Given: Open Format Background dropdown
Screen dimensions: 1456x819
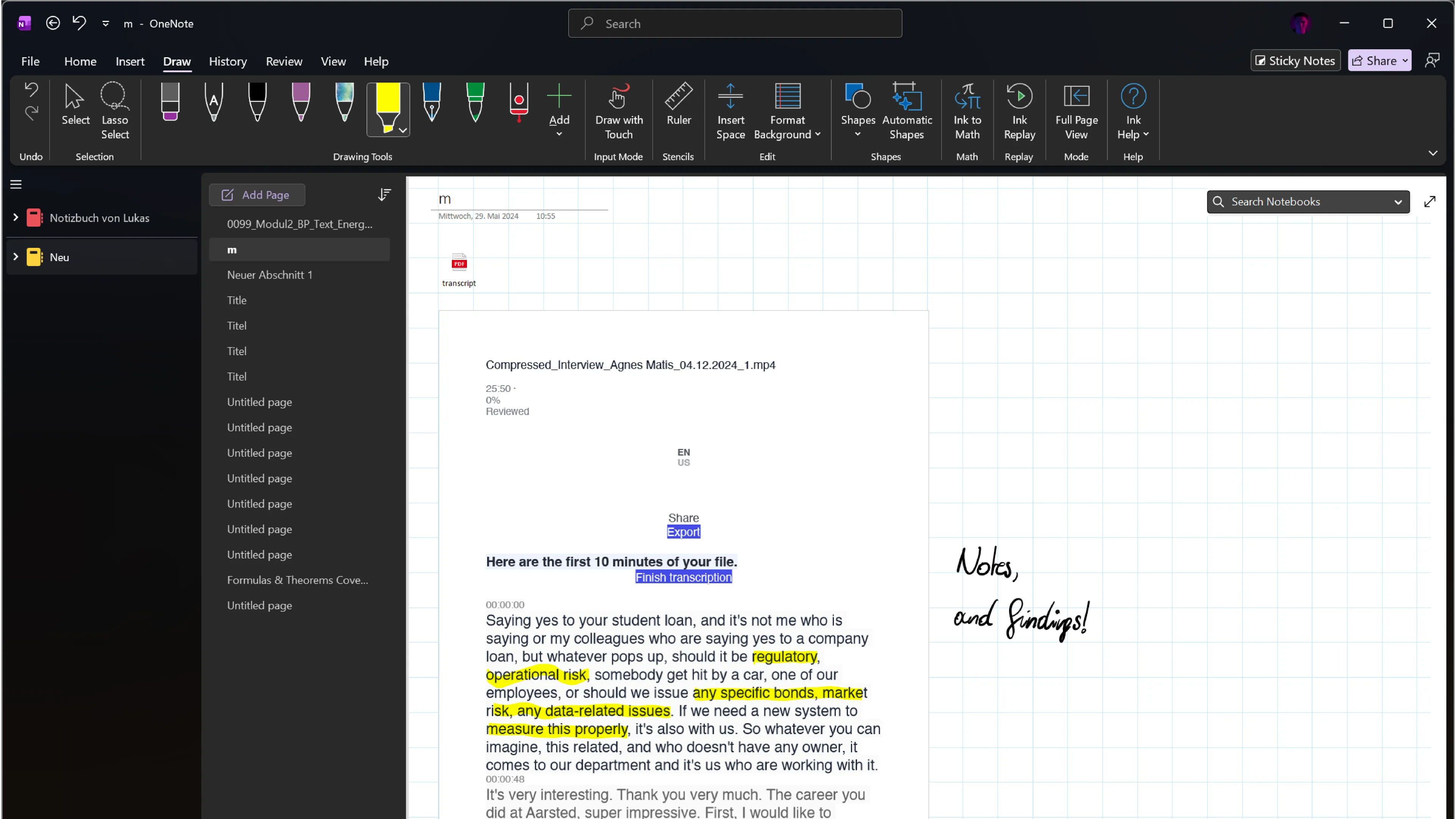Looking at the screenshot, I should (x=787, y=111).
